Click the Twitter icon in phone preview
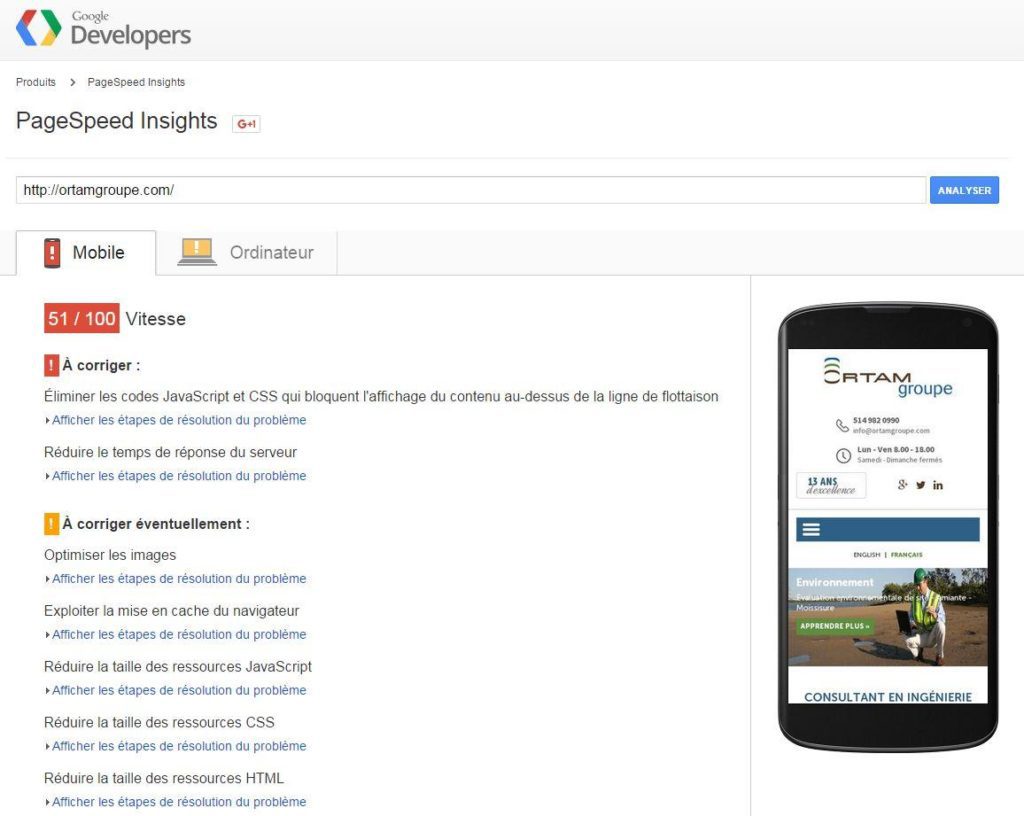Viewport: 1024px width, 816px height. click(x=920, y=485)
